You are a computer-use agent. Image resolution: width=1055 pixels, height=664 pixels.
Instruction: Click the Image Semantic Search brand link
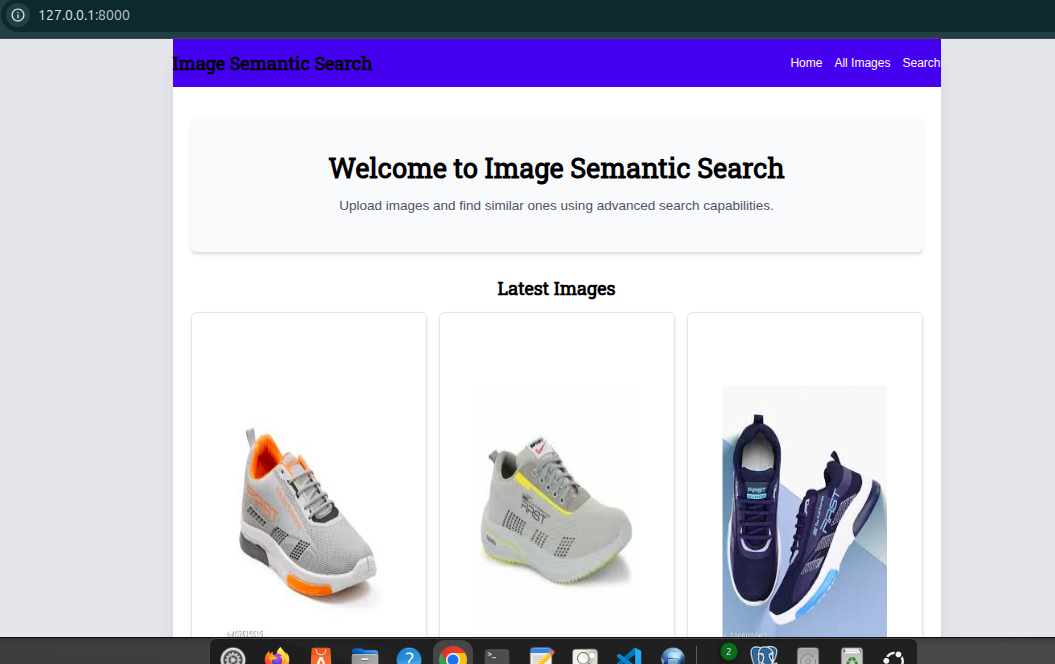tap(272, 63)
